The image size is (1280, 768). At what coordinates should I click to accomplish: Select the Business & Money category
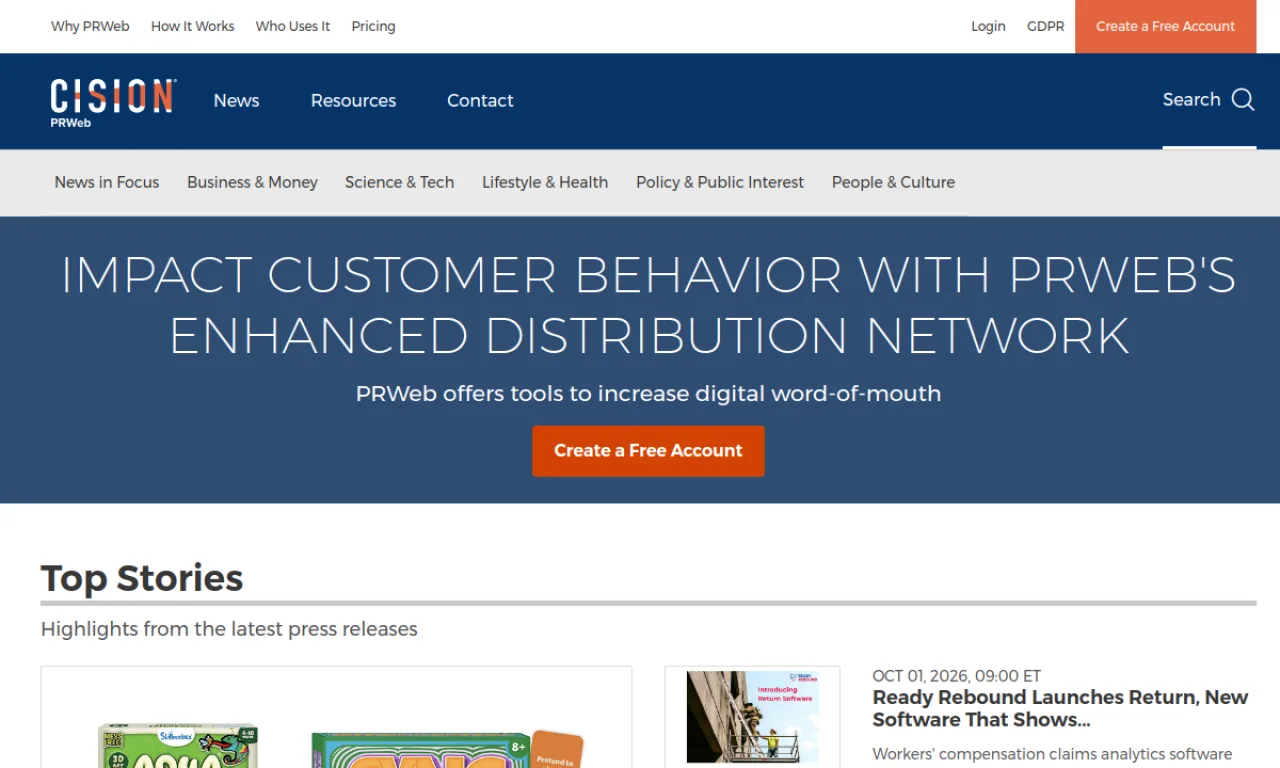(252, 182)
